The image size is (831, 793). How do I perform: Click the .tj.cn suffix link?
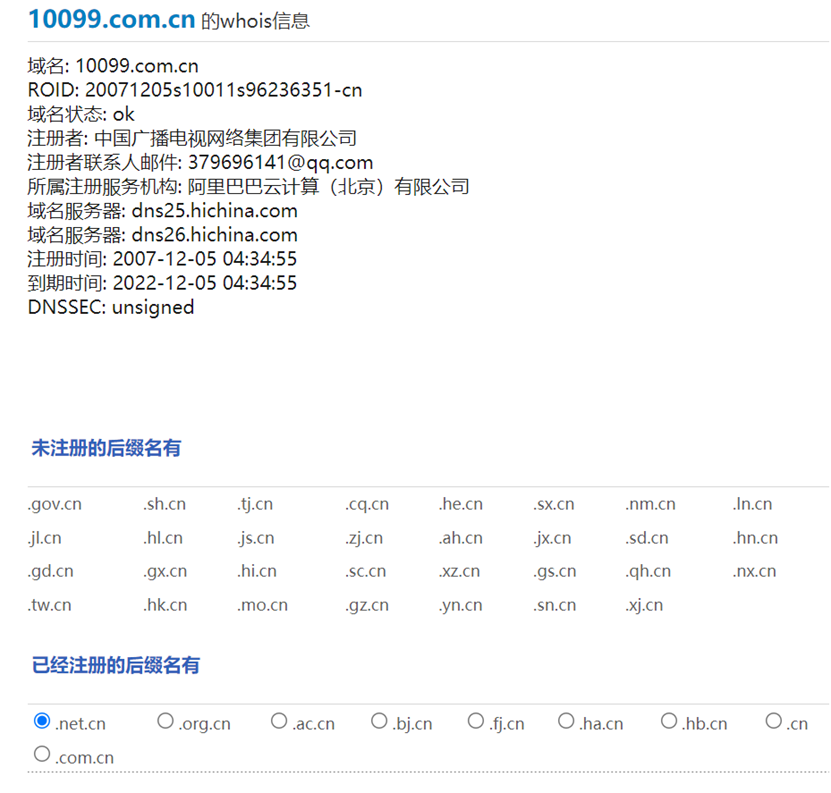coord(255,504)
